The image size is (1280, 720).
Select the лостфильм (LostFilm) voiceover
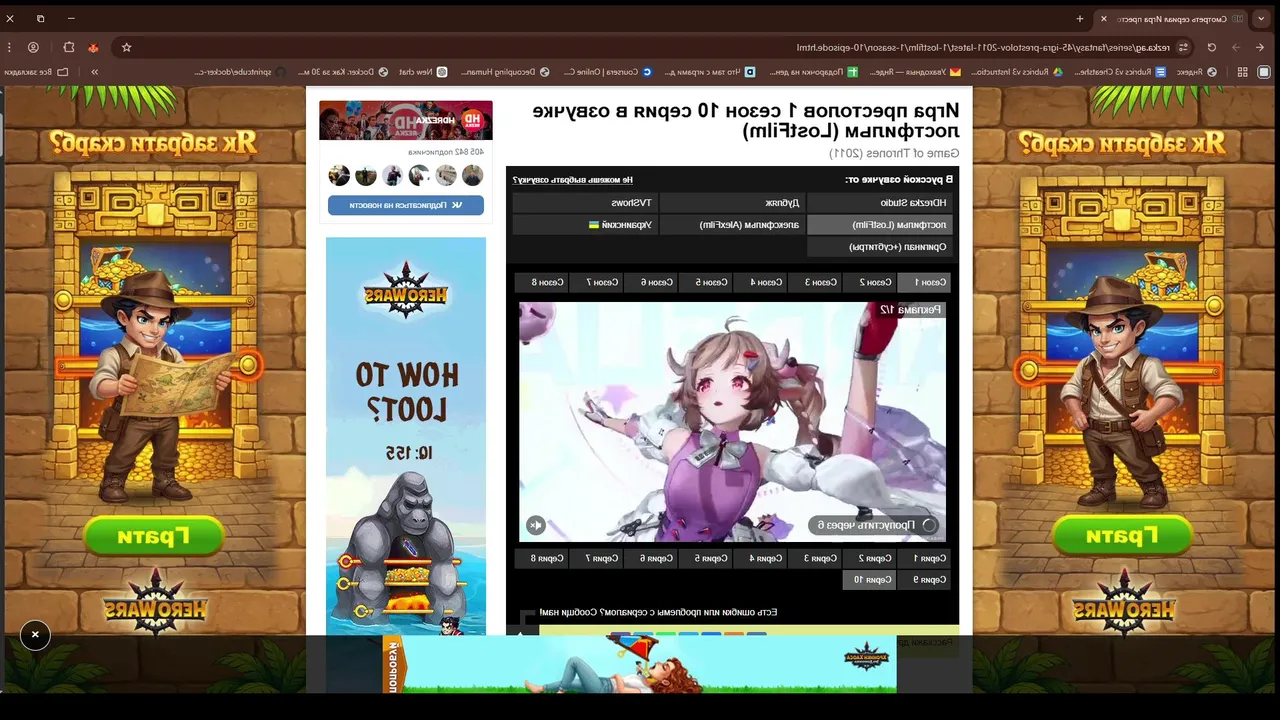[880, 224]
